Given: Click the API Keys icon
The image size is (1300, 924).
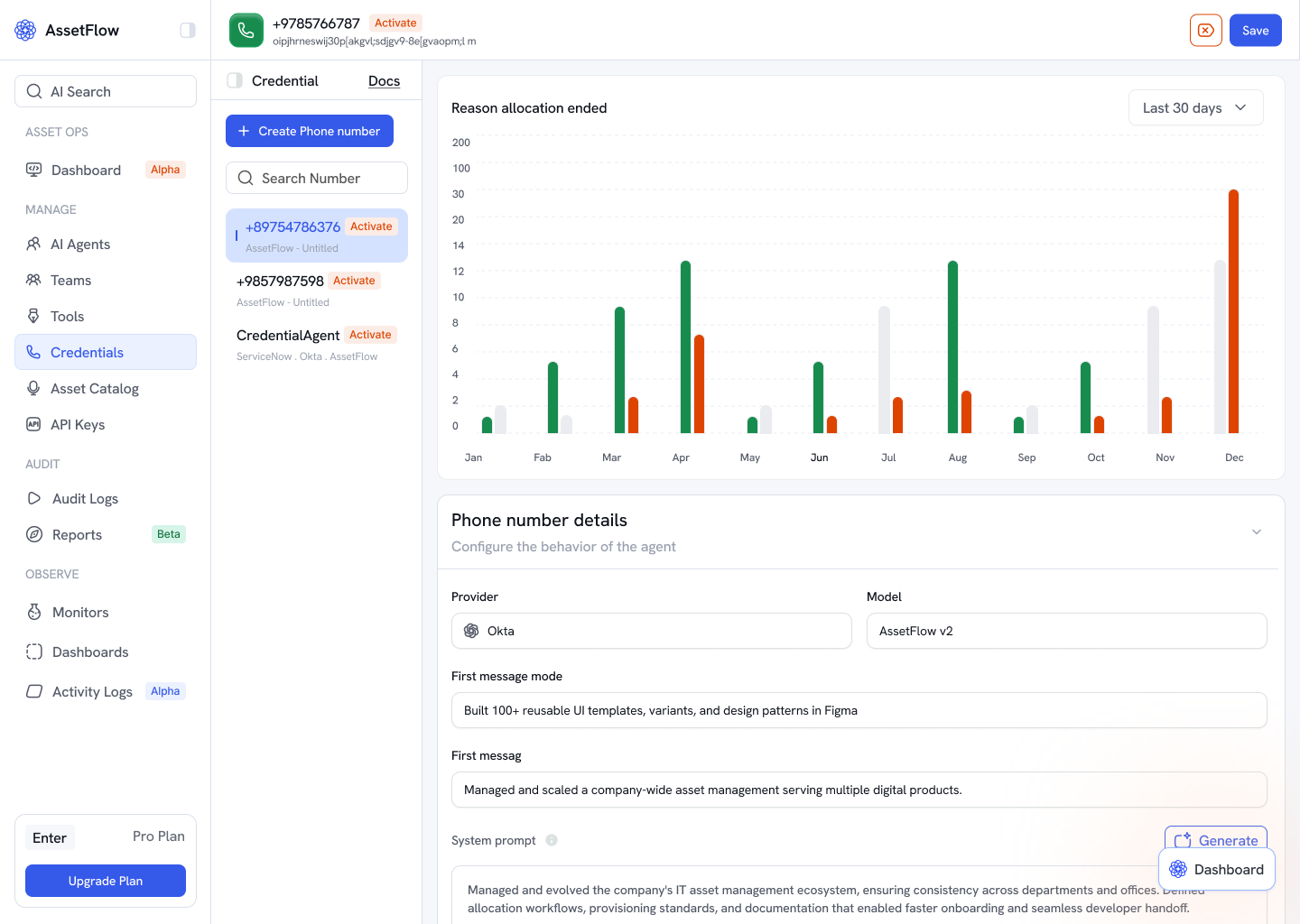Looking at the screenshot, I should pyautogui.click(x=33, y=424).
